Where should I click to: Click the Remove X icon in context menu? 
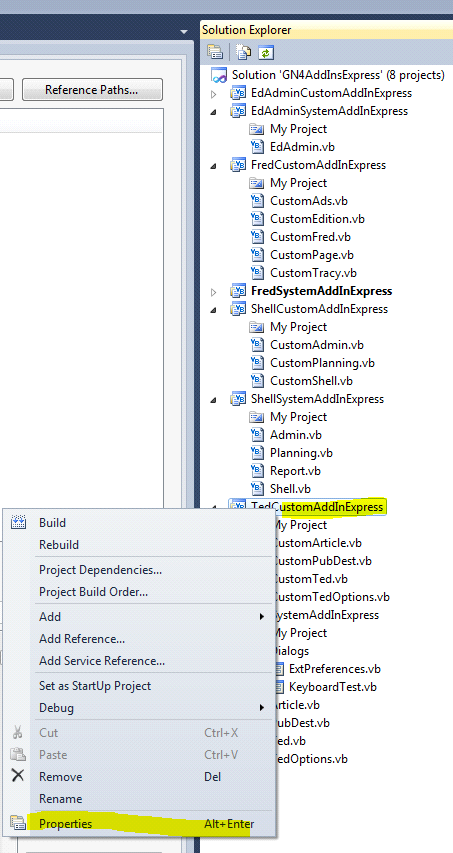[18, 776]
